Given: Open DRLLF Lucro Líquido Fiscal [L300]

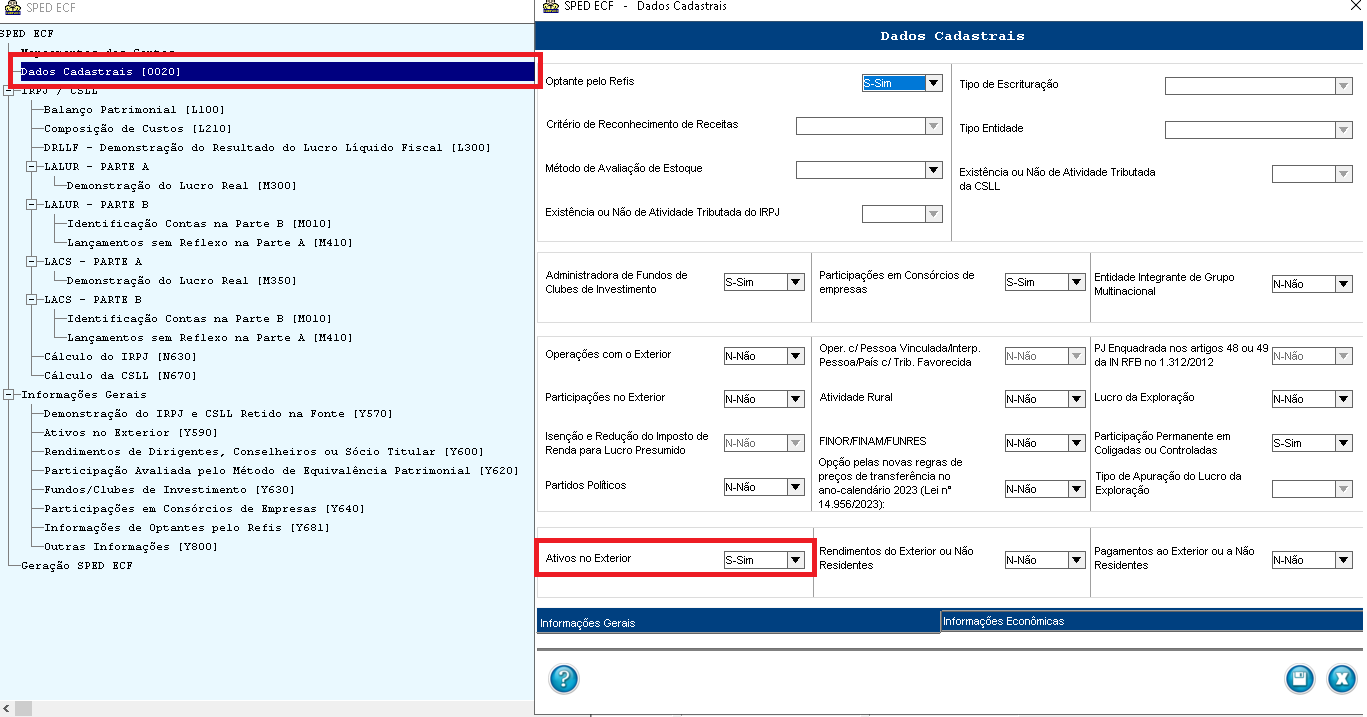Looking at the screenshot, I should [267, 147].
